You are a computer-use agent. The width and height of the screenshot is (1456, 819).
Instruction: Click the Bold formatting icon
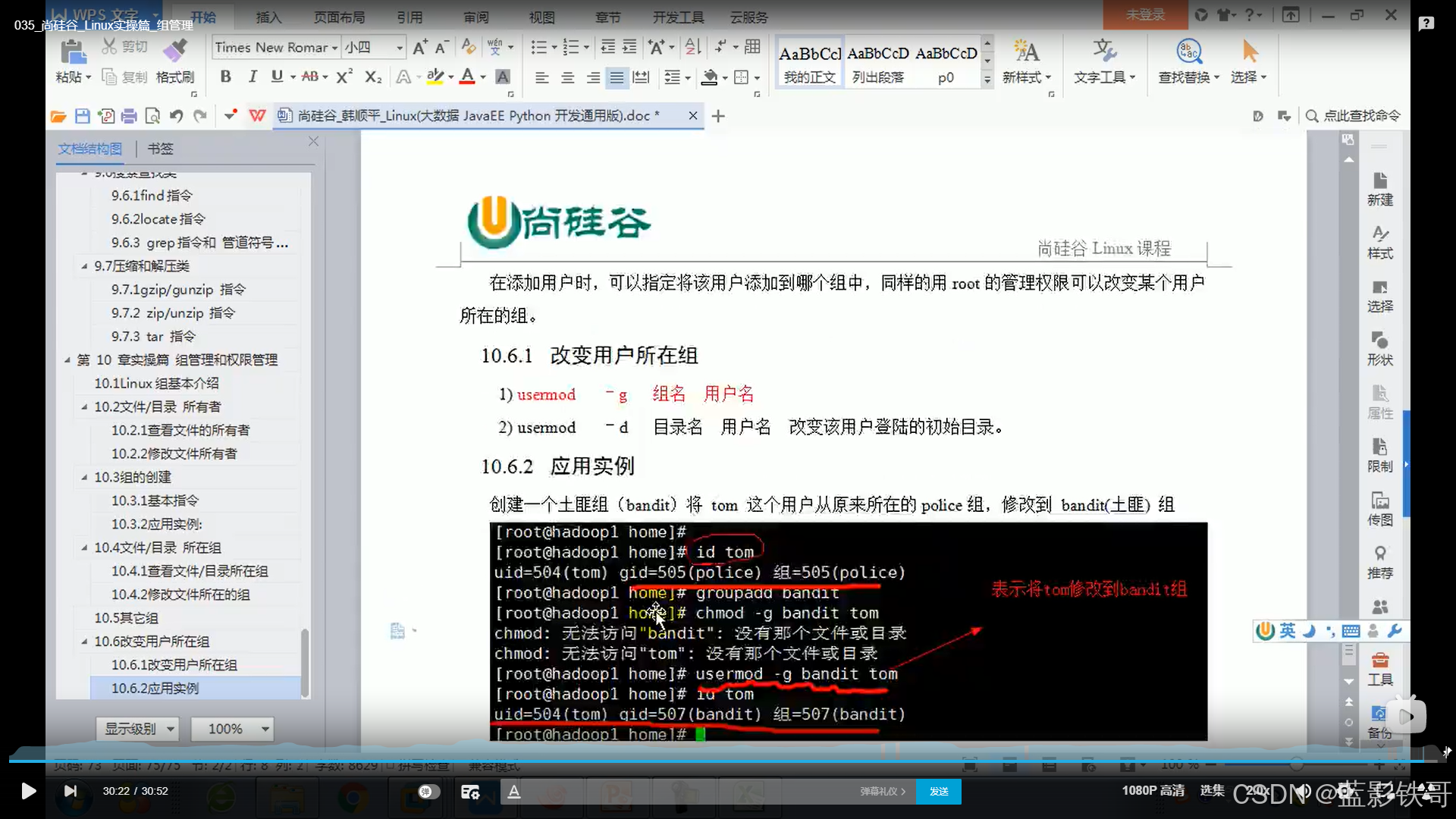pos(225,77)
